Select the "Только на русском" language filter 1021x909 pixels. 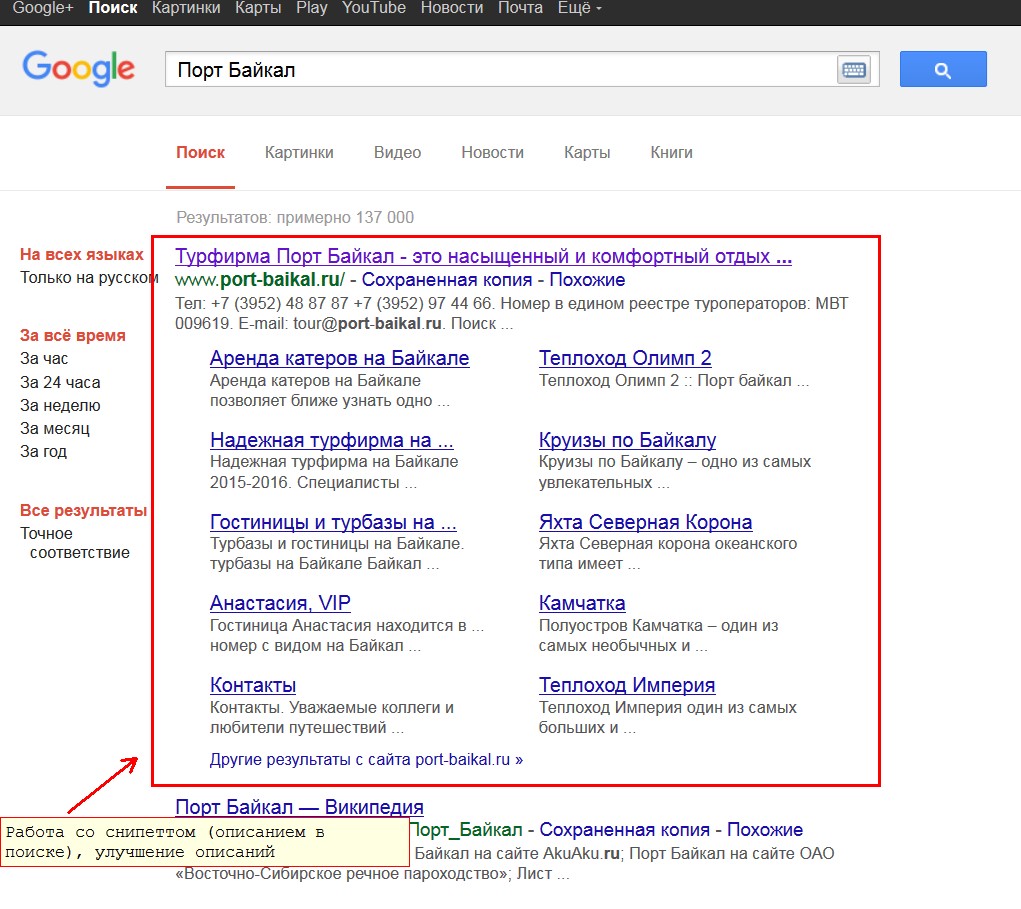coord(89,278)
